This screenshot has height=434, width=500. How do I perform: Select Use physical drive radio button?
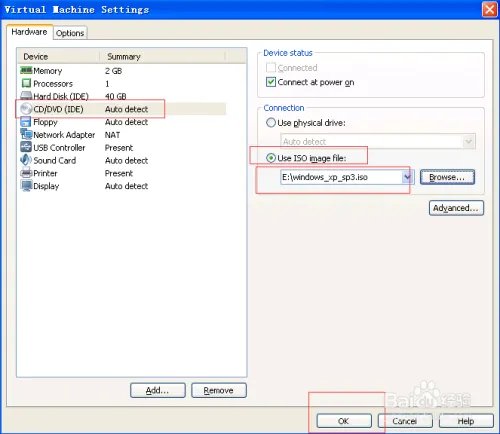pos(271,123)
